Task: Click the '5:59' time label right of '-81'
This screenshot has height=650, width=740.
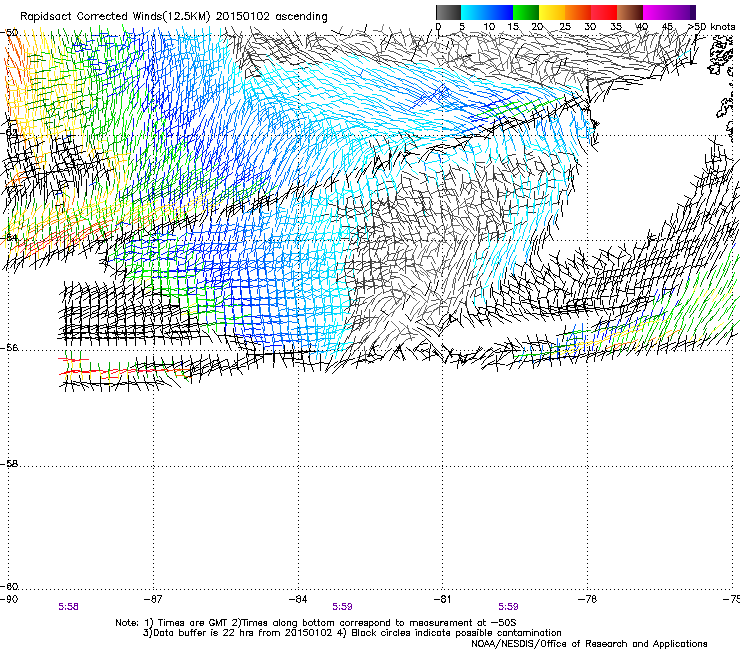Action: 508,607
